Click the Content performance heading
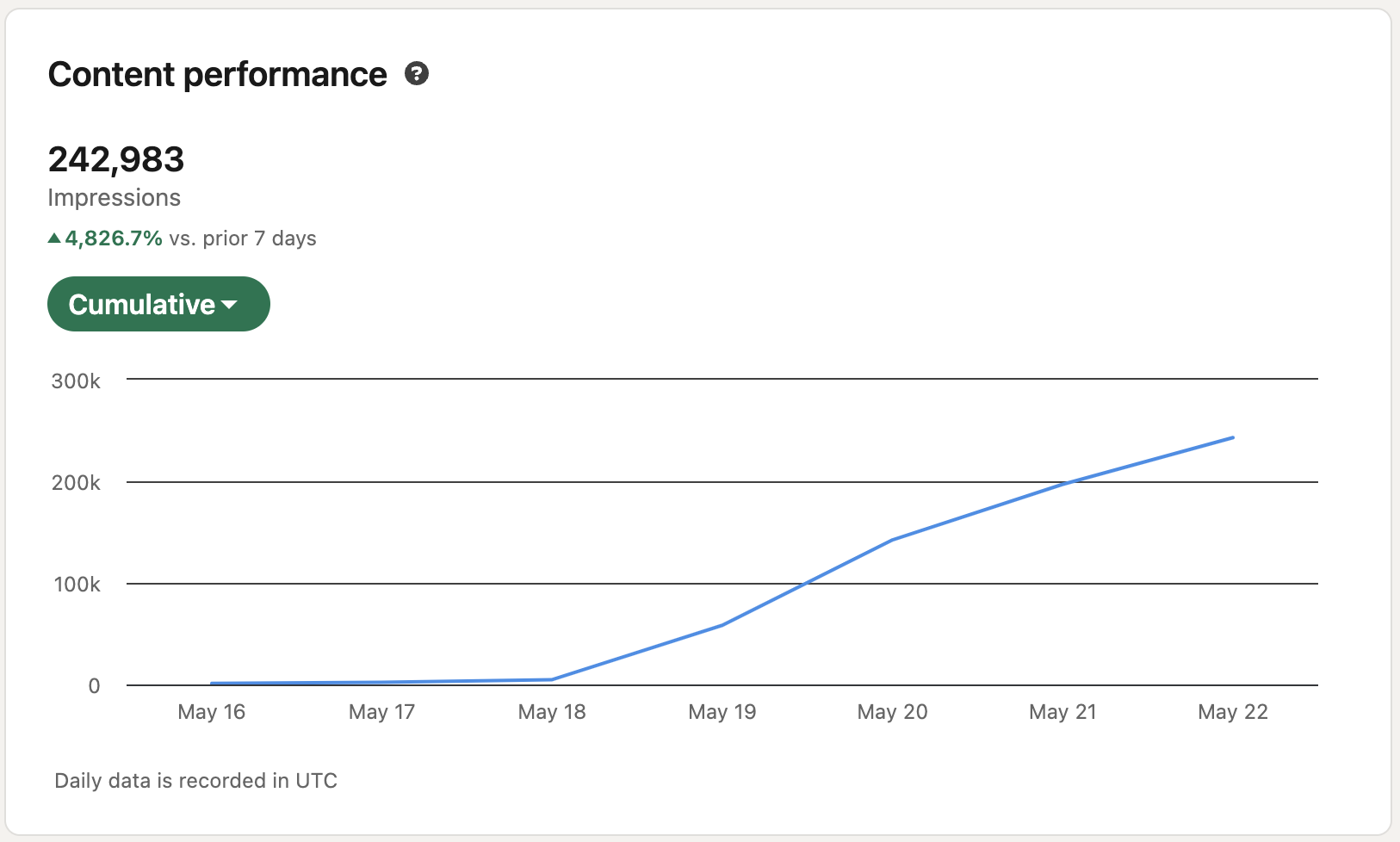 click(x=218, y=75)
